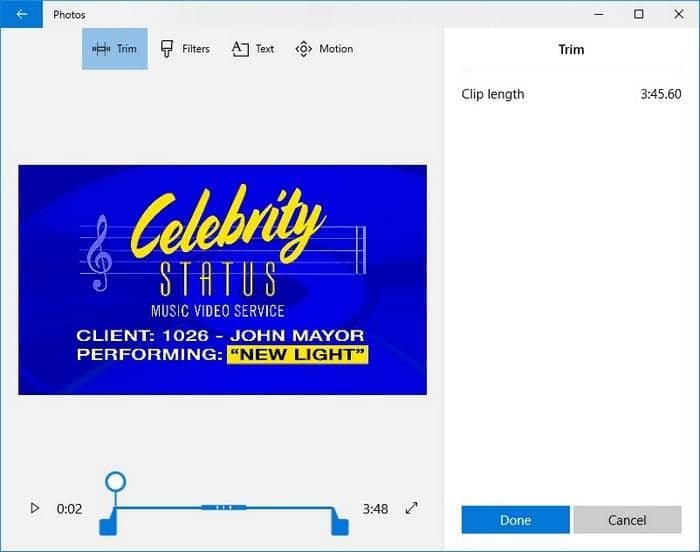The width and height of the screenshot is (700, 552).
Task: Click the end time 3:48 label
Action: coord(375,509)
